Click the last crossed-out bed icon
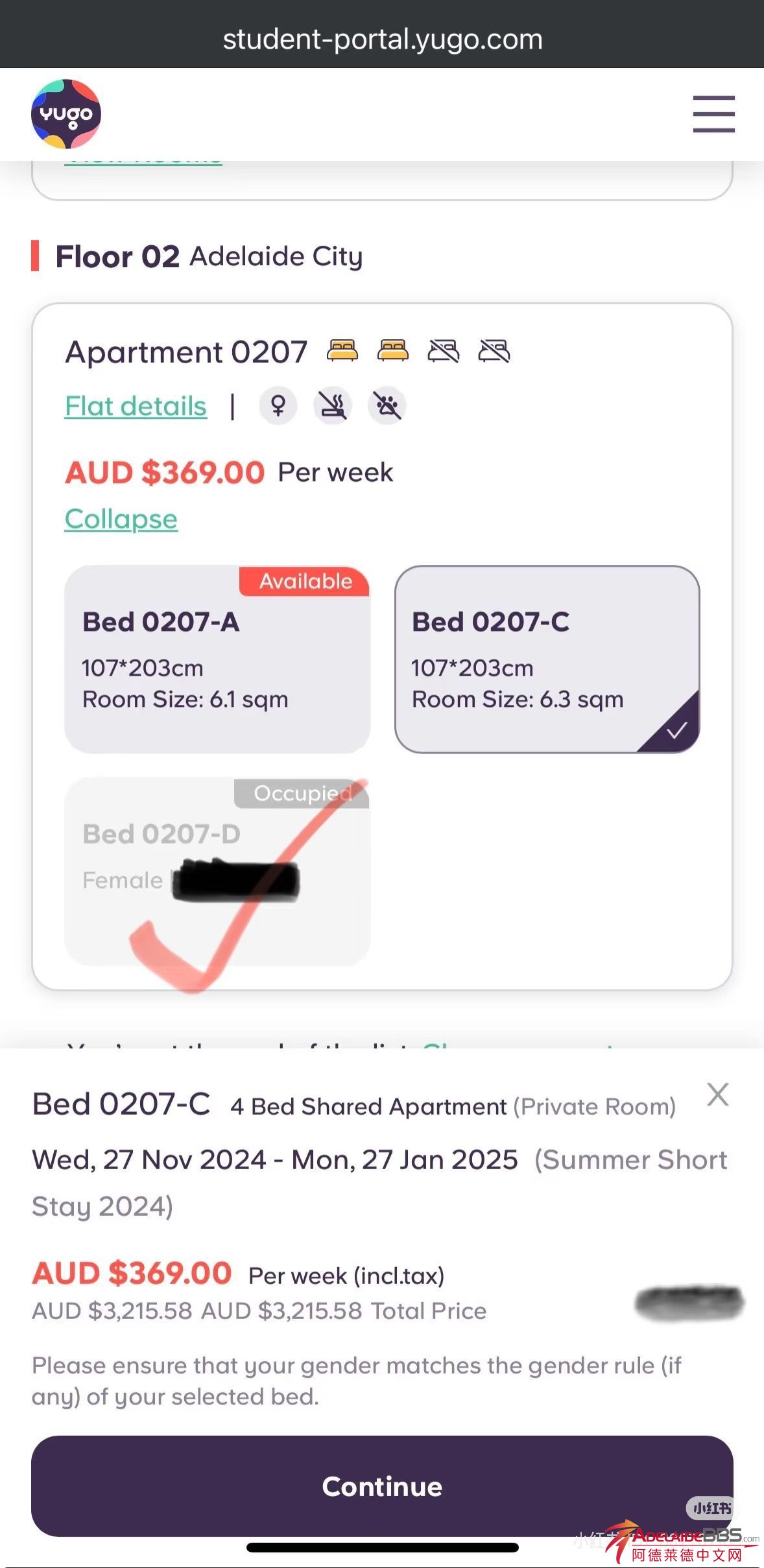The height and width of the screenshot is (1568, 764). (494, 351)
